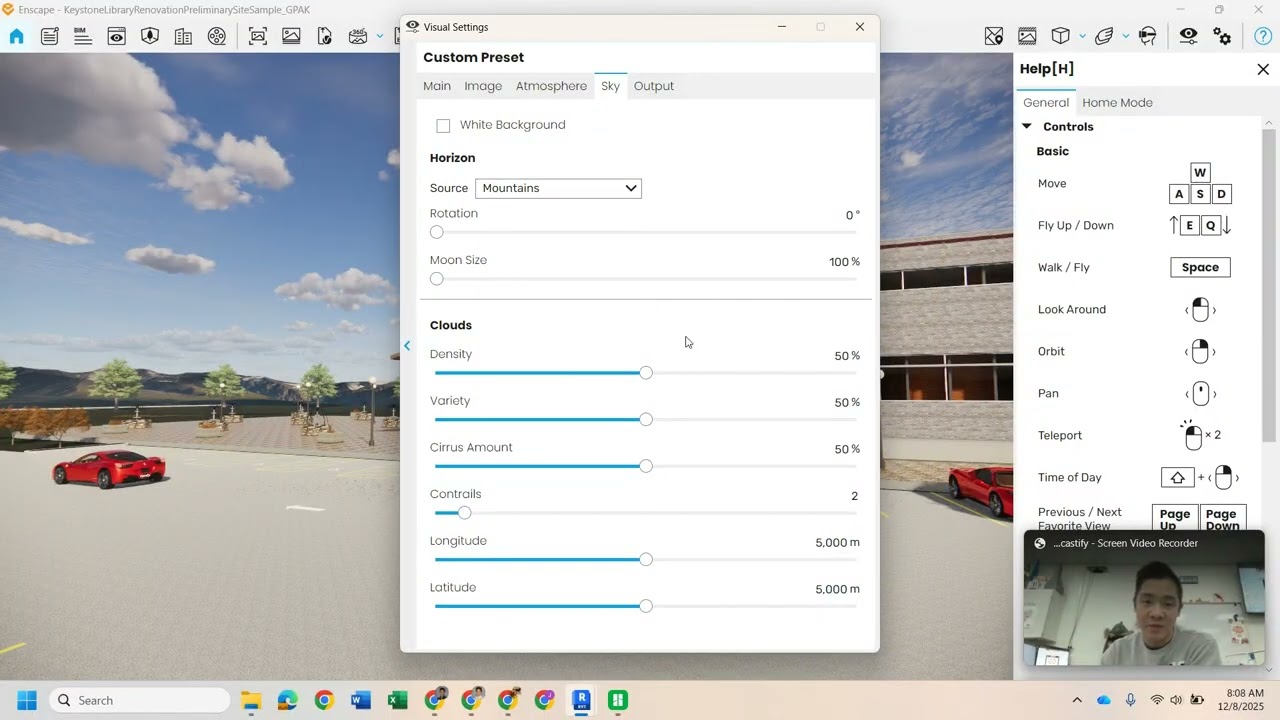Click the Density value 50 %
Screen dimensions: 1280x720
(847, 356)
